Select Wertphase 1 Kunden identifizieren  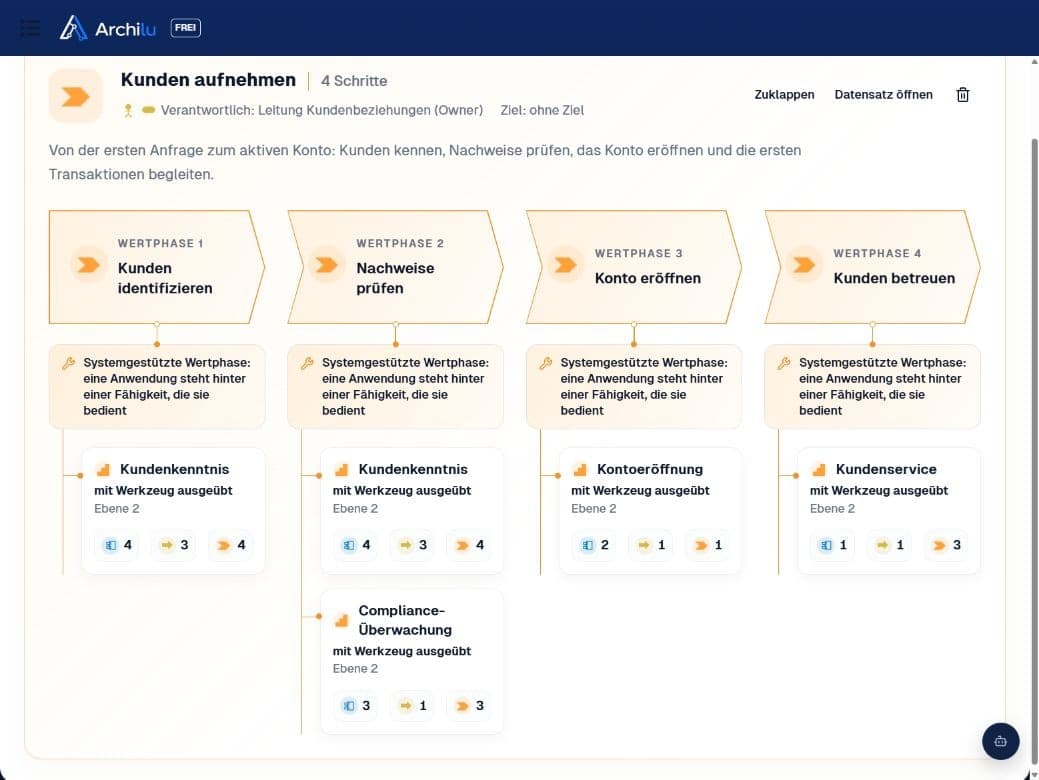(157, 267)
